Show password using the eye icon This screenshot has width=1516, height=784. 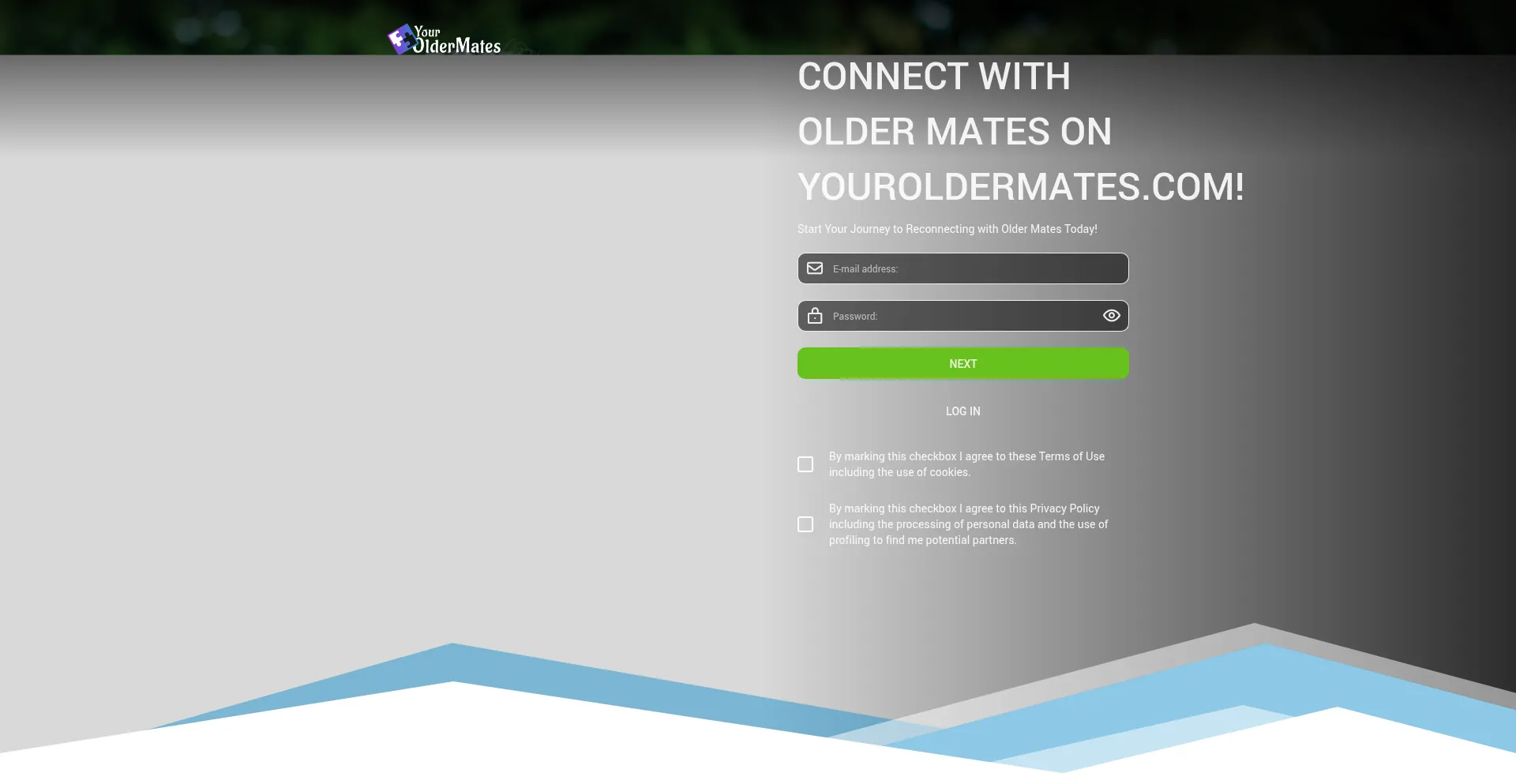click(x=1111, y=316)
